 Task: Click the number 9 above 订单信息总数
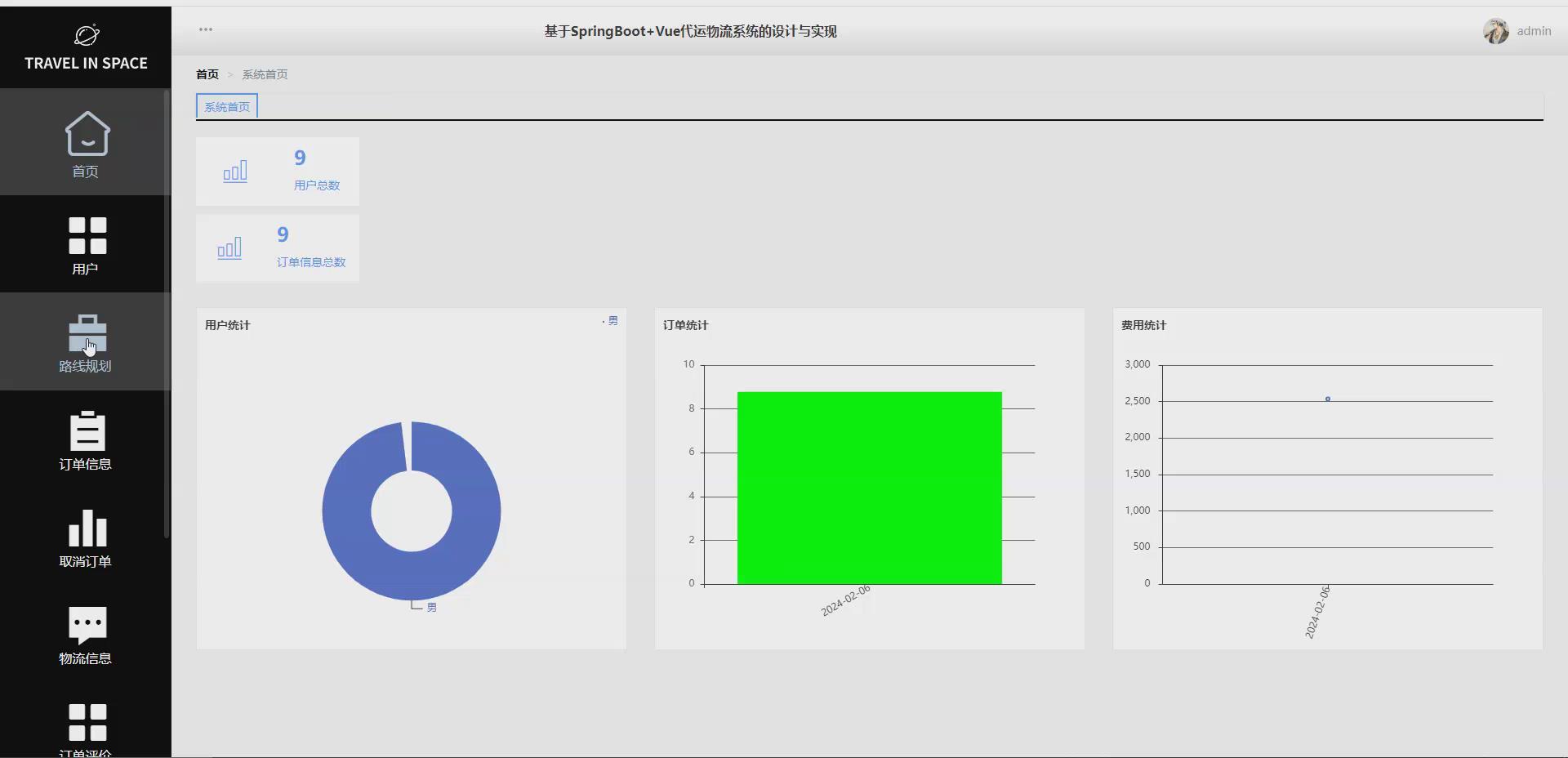(x=283, y=234)
